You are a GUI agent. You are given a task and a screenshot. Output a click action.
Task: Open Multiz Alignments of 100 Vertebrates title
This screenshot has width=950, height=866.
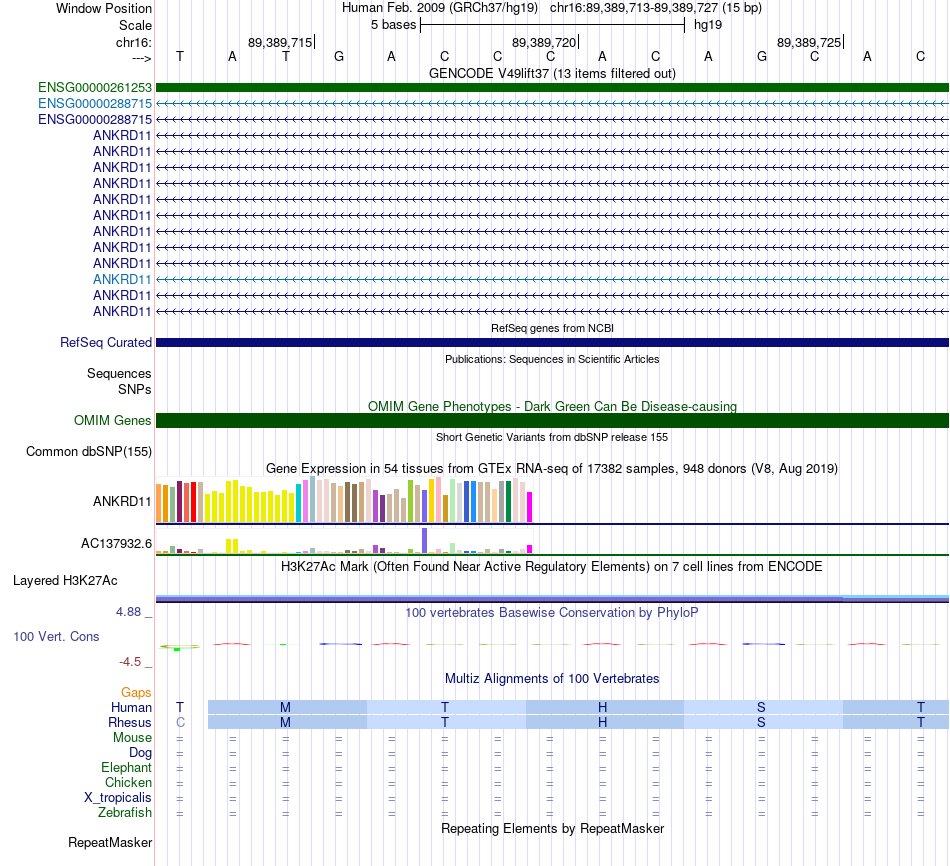point(552,679)
